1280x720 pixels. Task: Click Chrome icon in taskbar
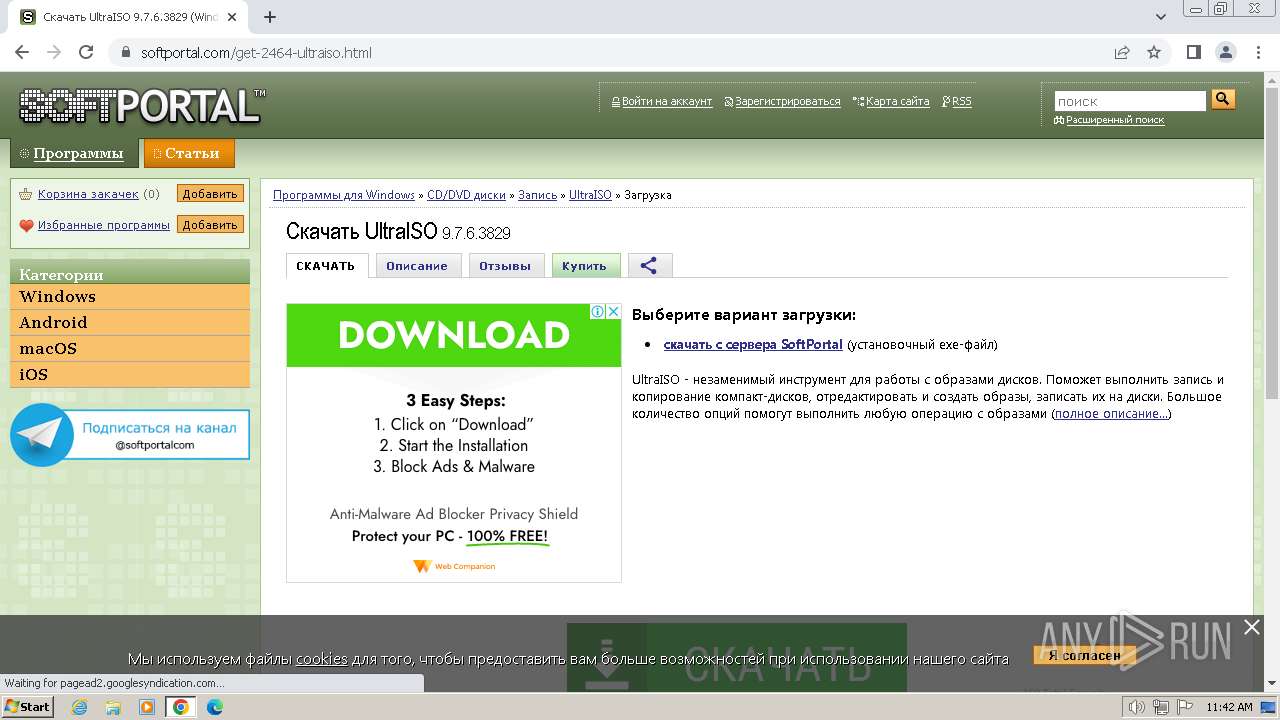[181, 707]
